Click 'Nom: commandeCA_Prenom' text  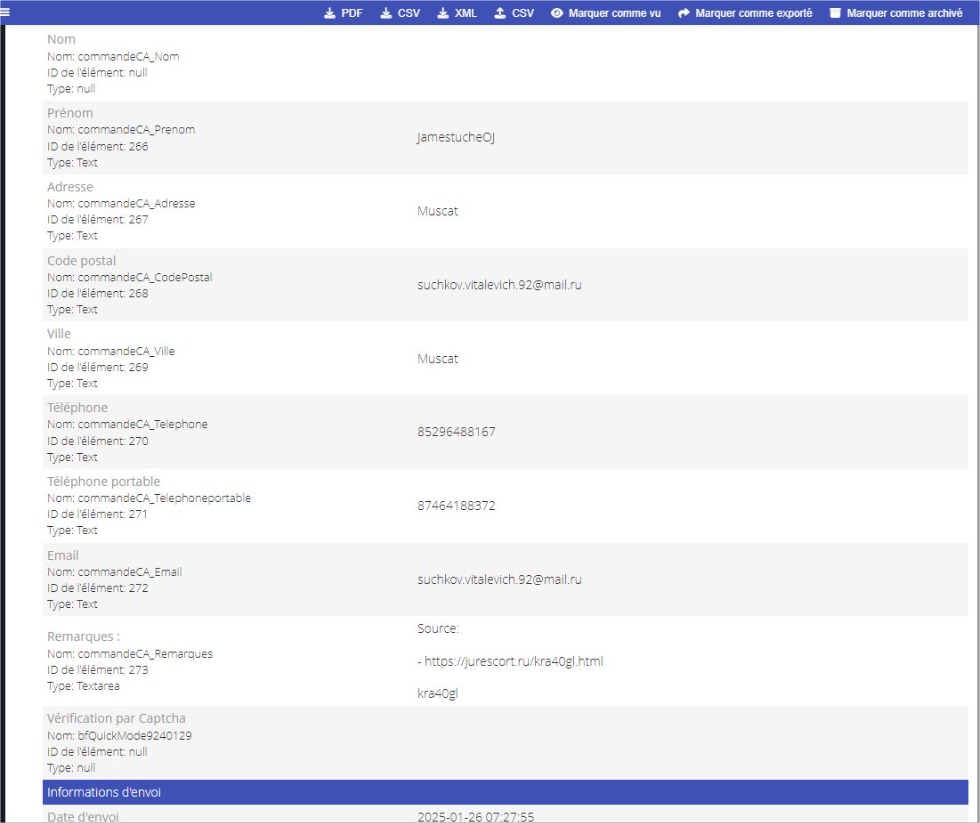pos(121,130)
